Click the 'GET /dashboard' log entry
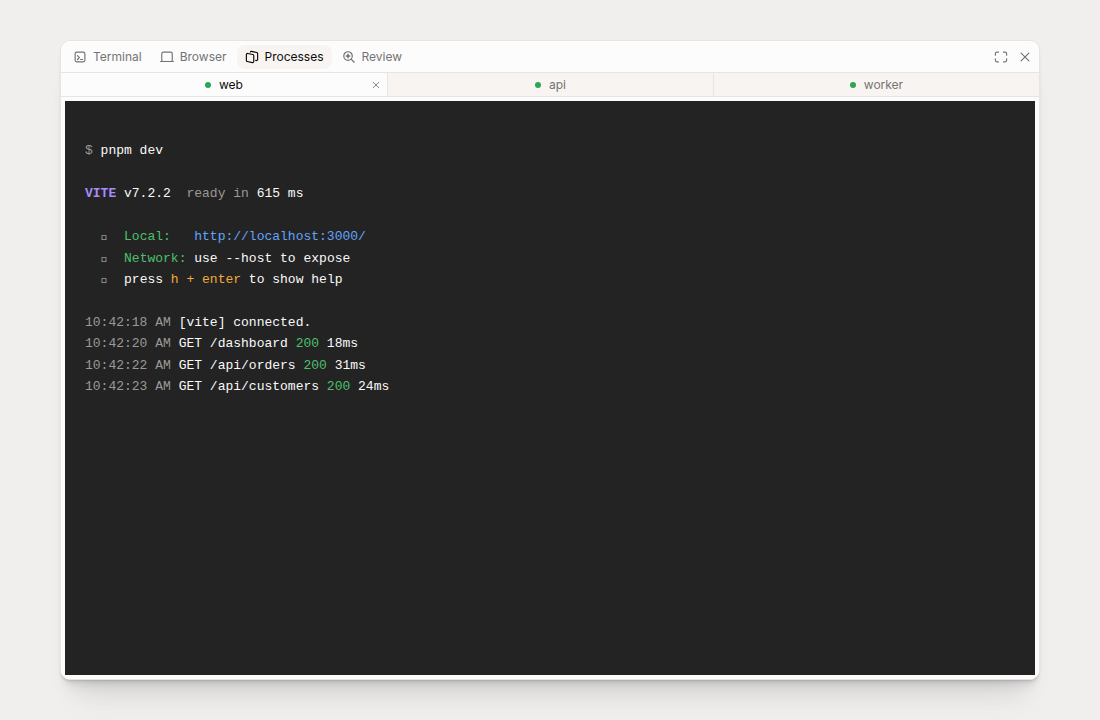 click(233, 343)
